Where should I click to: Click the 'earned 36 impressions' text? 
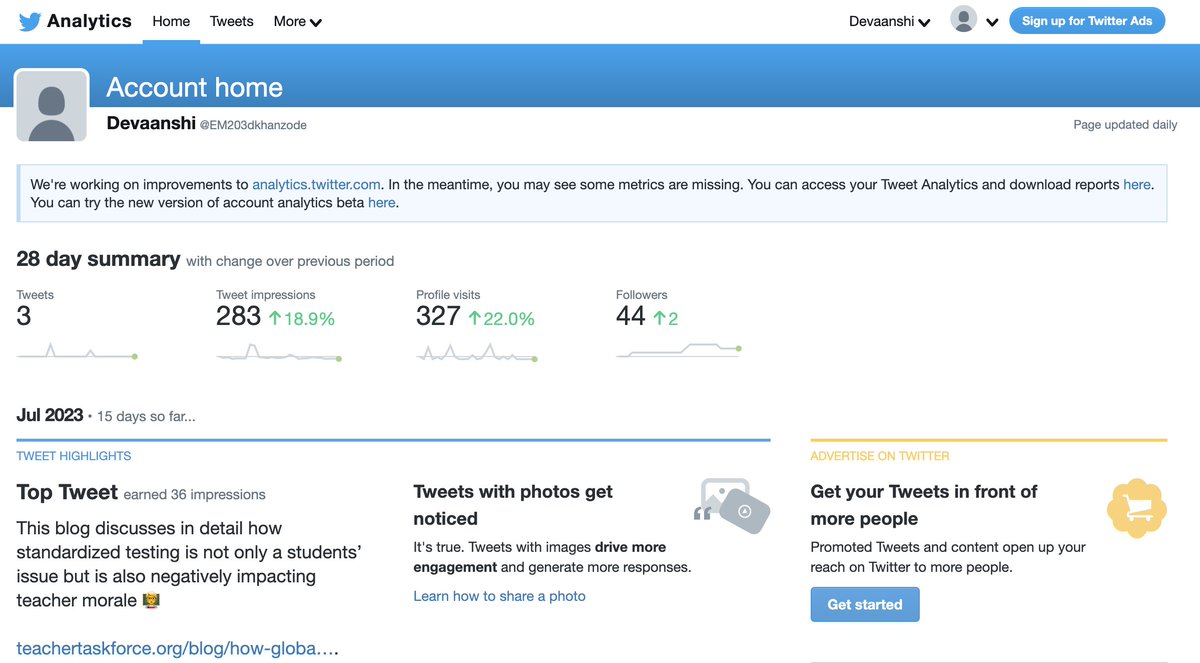coord(195,494)
